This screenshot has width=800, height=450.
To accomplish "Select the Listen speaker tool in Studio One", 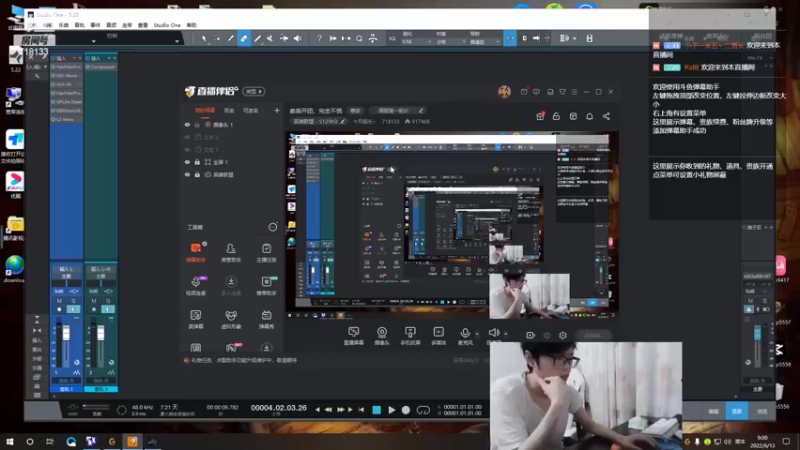I will coord(297,38).
